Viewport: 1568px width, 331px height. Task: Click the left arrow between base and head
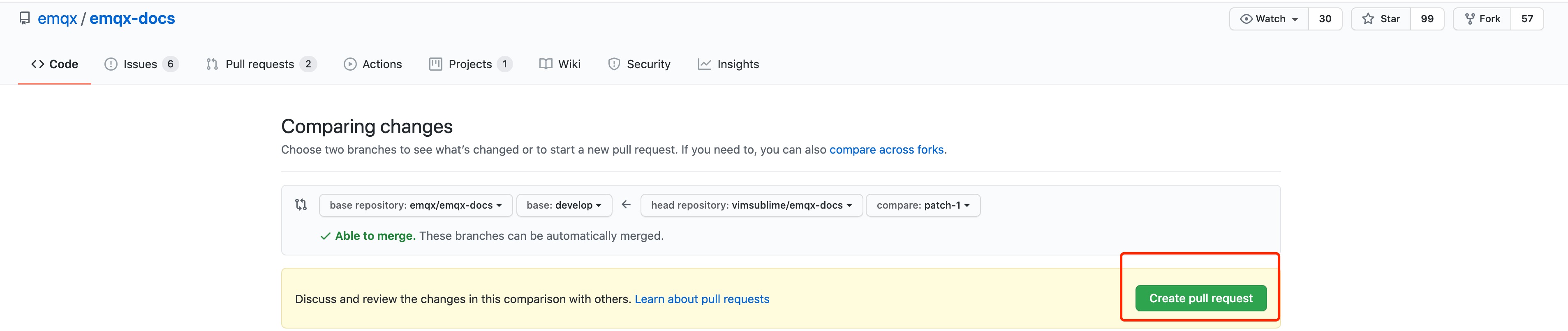pyautogui.click(x=626, y=205)
